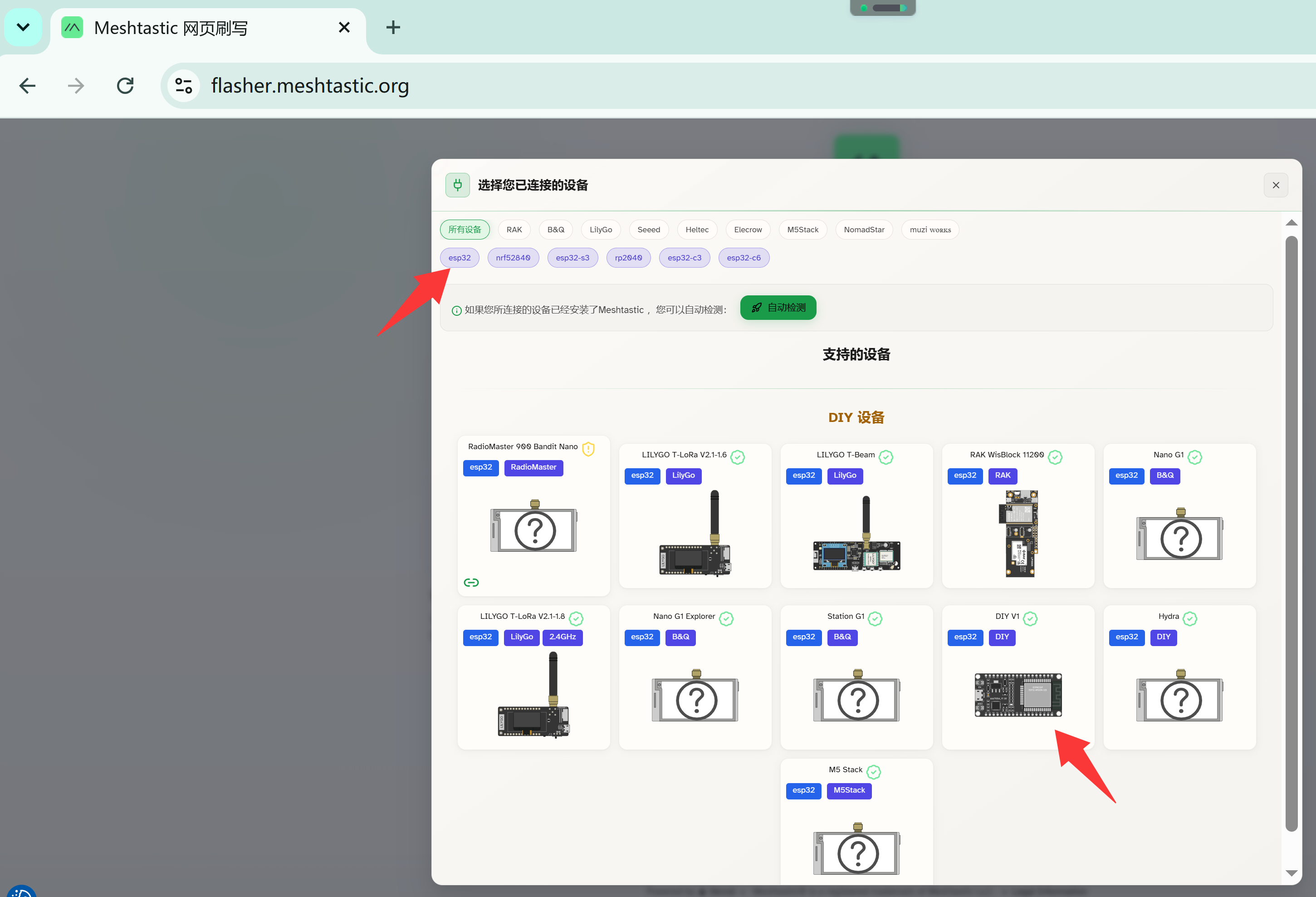View site information for flasher.meshtastic.org
This screenshot has height=897, width=1316.
[x=183, y=85]
